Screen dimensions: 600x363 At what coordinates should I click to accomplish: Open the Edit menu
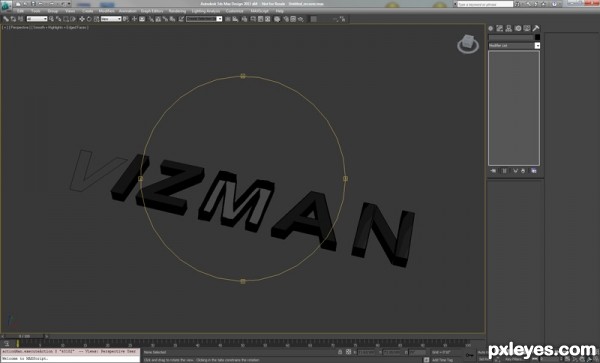pos(20,11)
